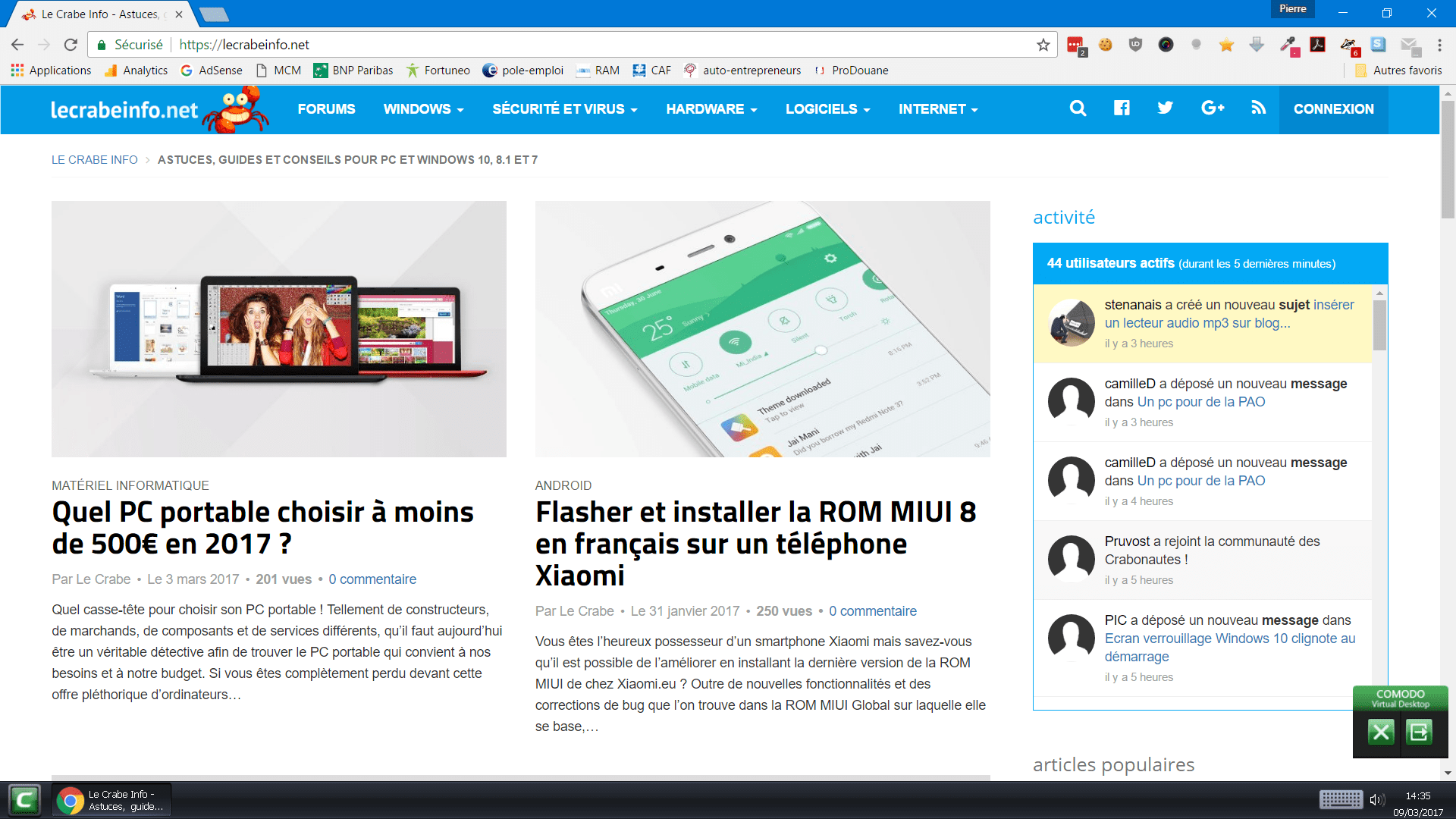
Task: Open the Autres favoris bookmarks folder
Action: (1398, 71)
